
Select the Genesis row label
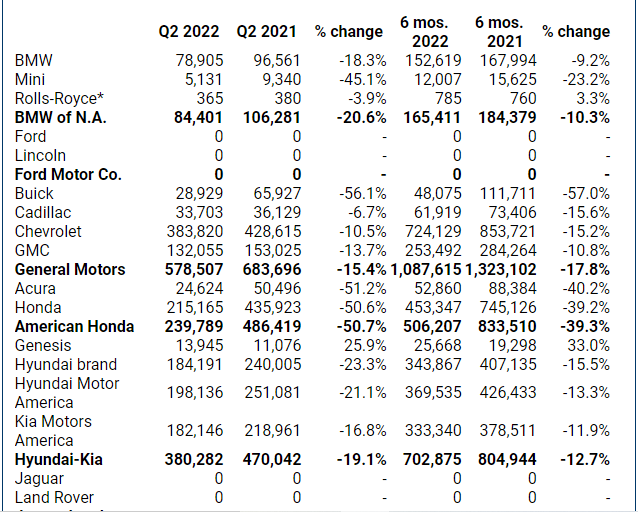[44, 345]
